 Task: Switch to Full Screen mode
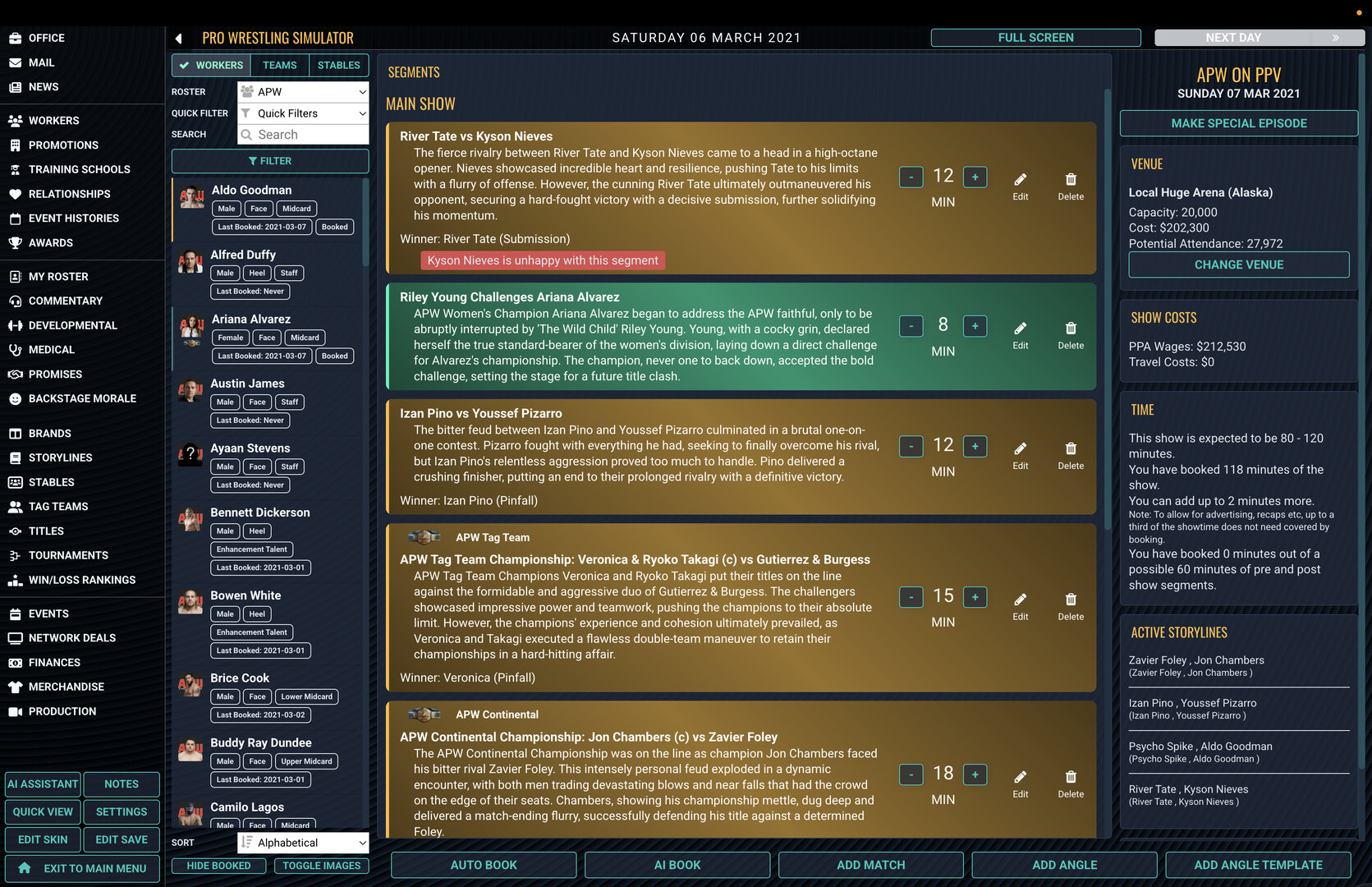click(x=1035, y=38)
